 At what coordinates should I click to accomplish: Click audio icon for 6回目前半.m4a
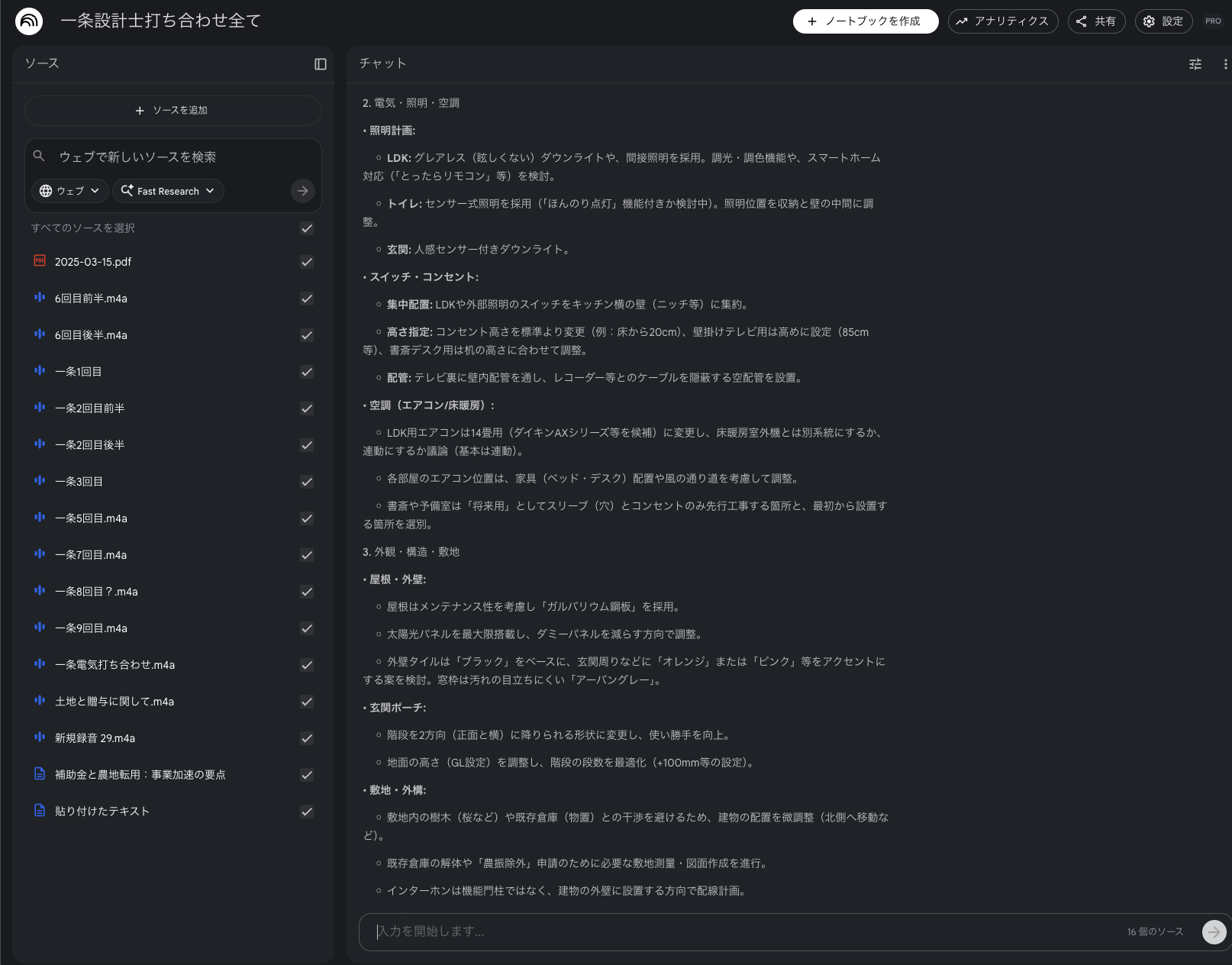(x=40, y=298)
